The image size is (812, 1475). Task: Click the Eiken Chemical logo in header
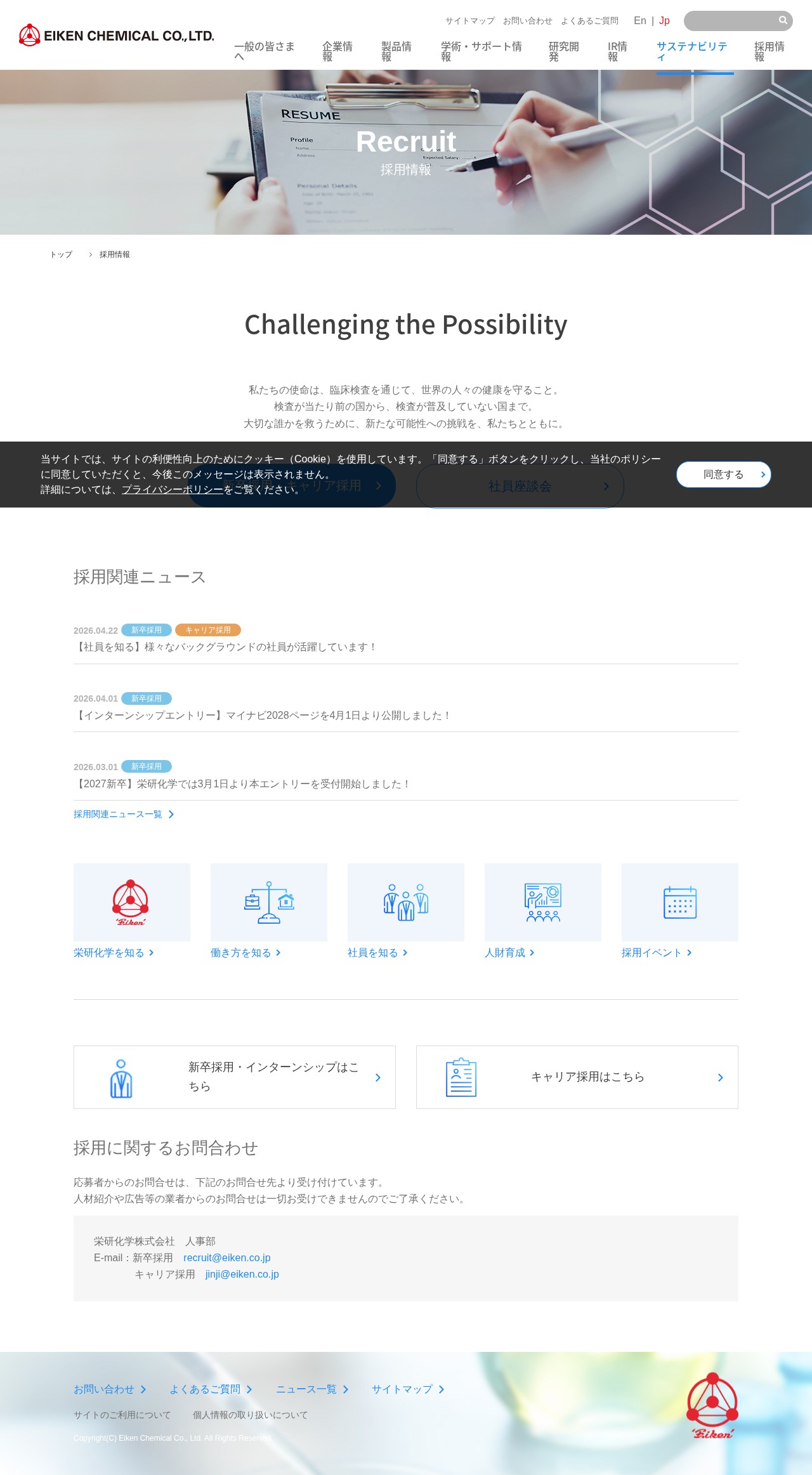point(116,36)
